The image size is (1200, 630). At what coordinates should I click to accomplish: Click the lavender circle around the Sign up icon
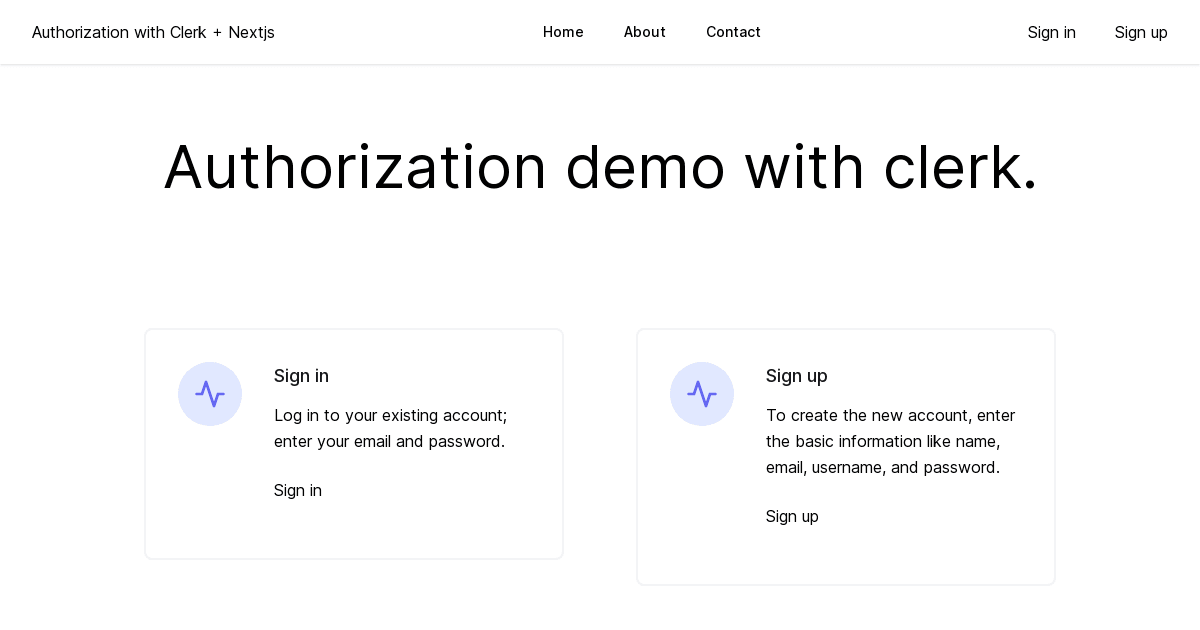click(x=702, y=394)
